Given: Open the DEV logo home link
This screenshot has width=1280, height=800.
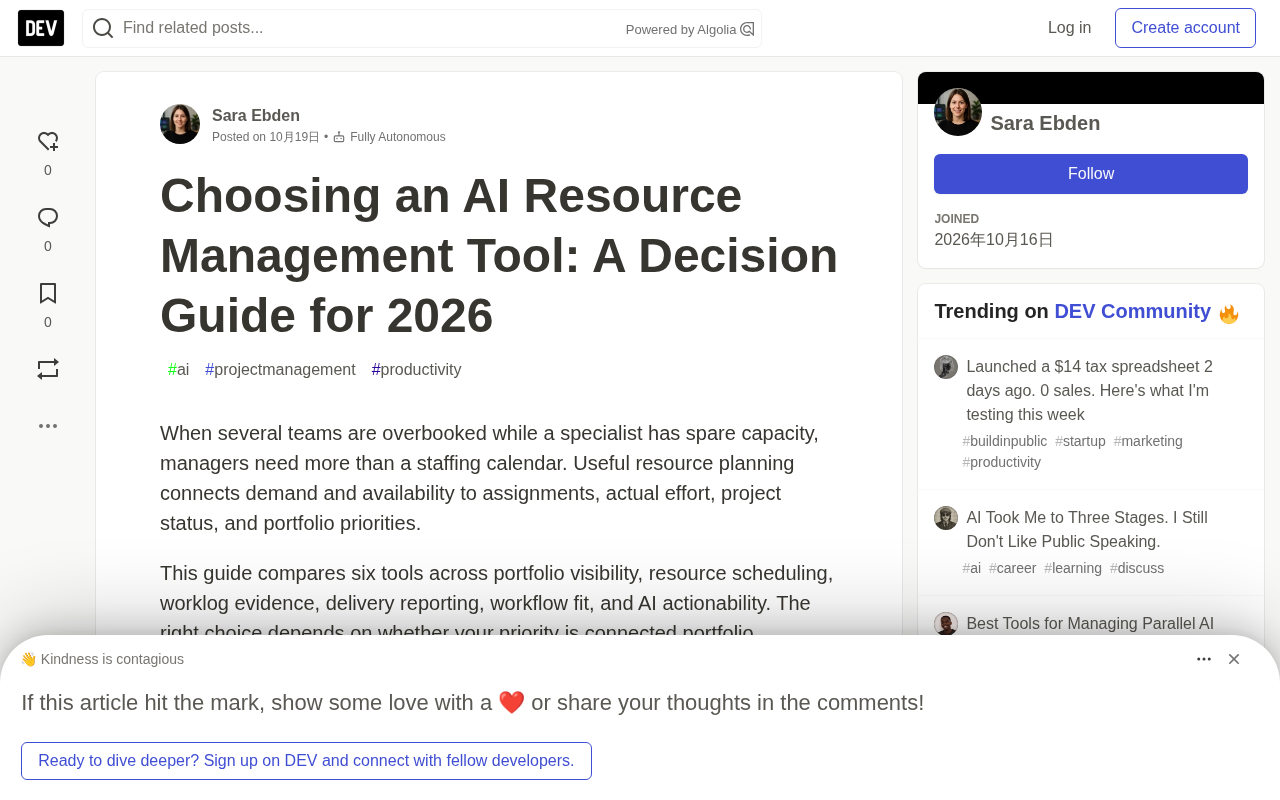Looking at the screenshot, I should point(41,28).
